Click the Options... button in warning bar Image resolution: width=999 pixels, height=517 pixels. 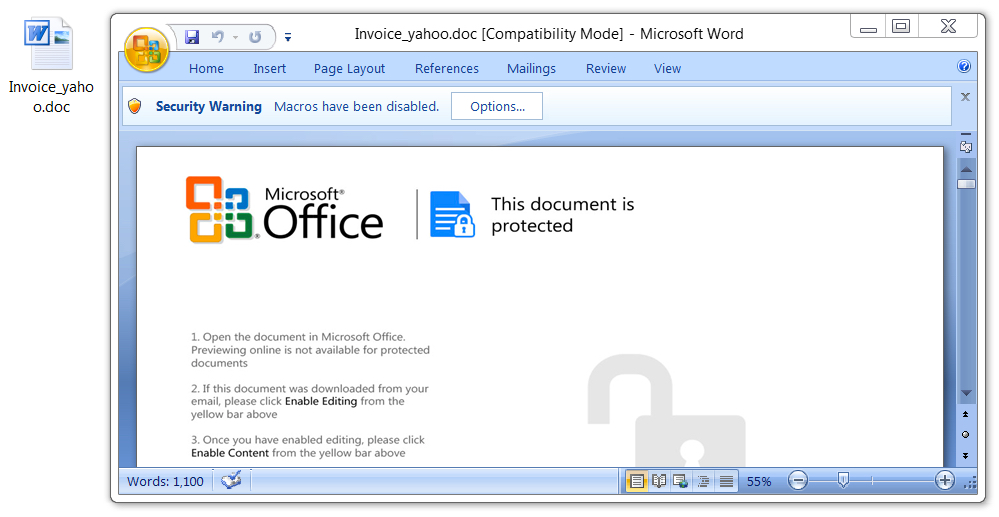tap(497, 106)
